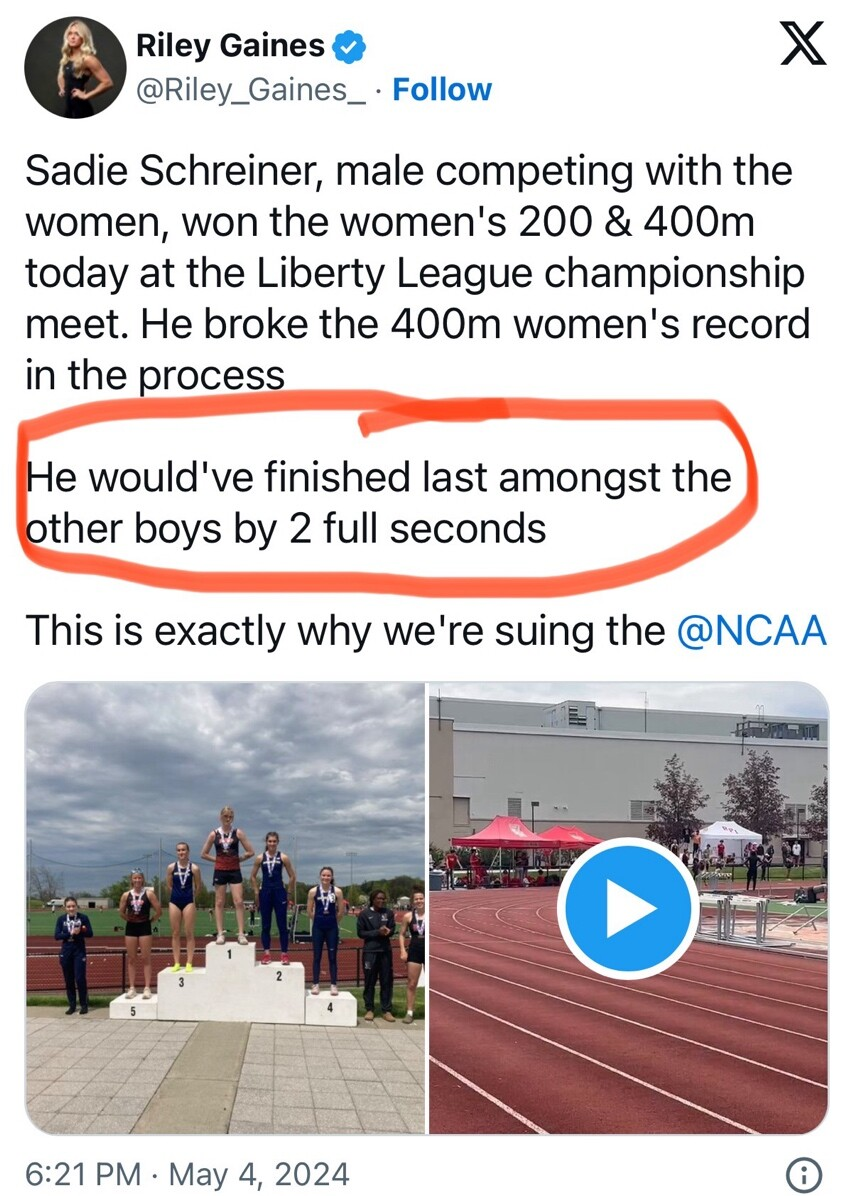859x1196 pixels.
Task: Open the @NCAA mention
Action: point(752,631)
